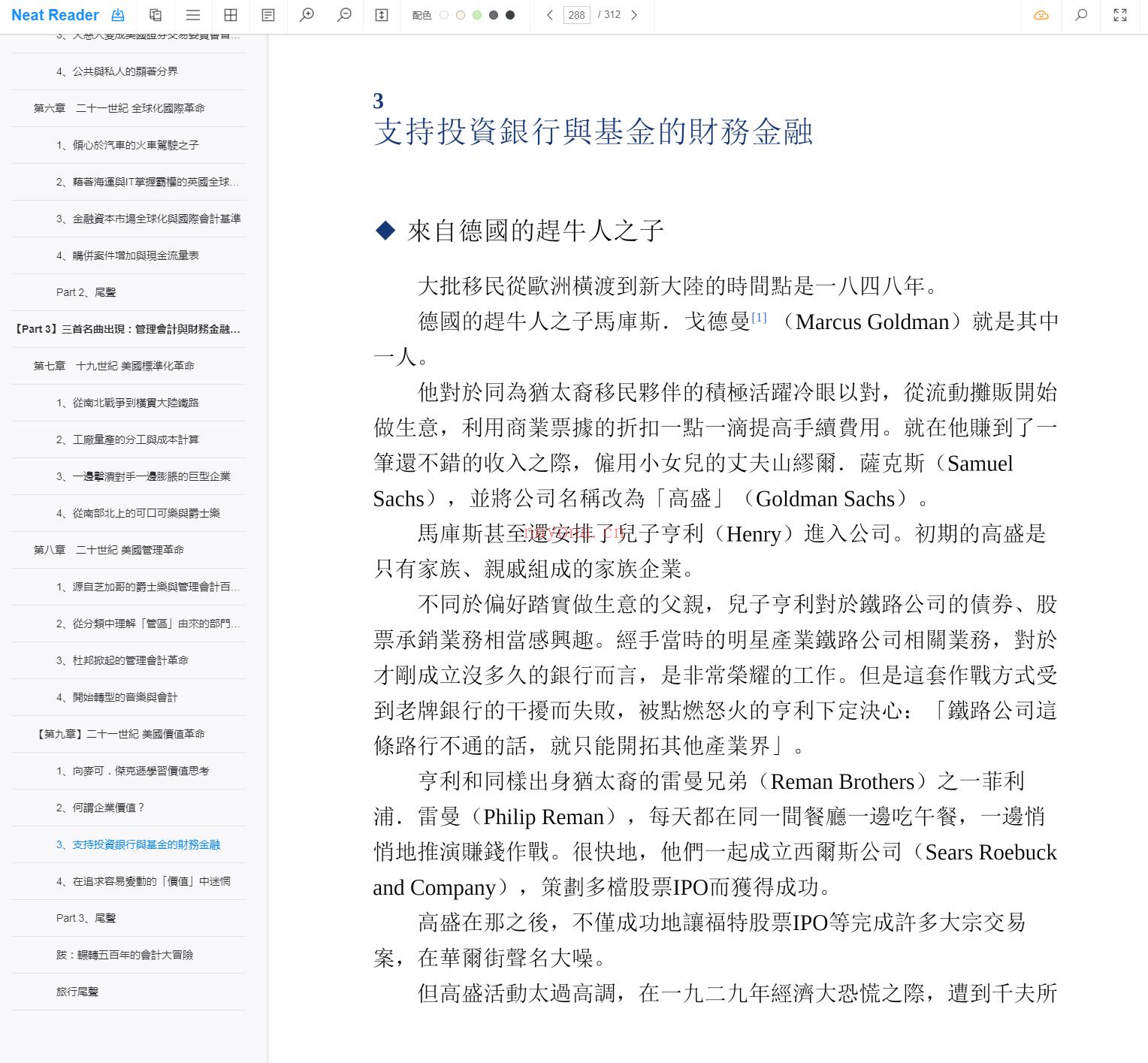Click chapter heading 支持投資銀行與基金的財務金融
The image size is (1148, 1063).
[594, 131]
